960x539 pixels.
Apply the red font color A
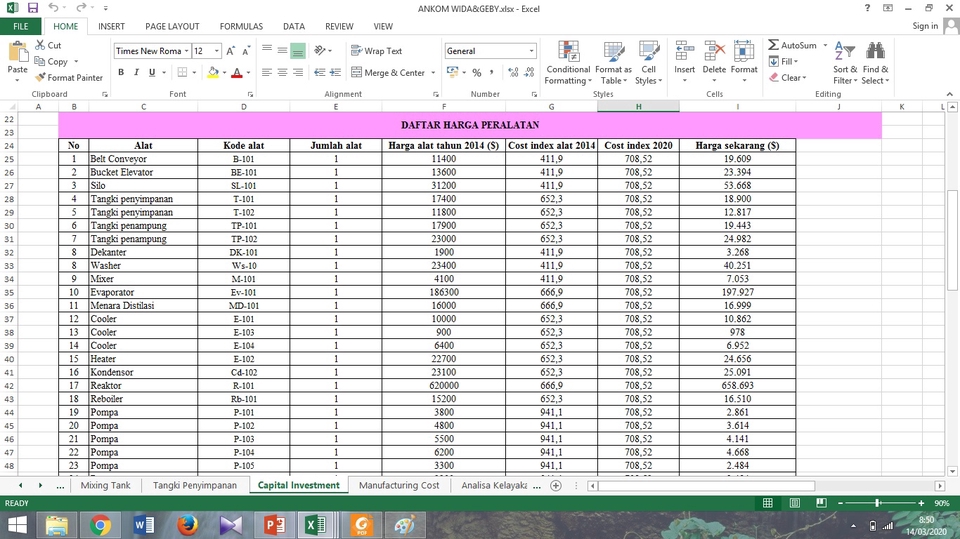(238, 72)
